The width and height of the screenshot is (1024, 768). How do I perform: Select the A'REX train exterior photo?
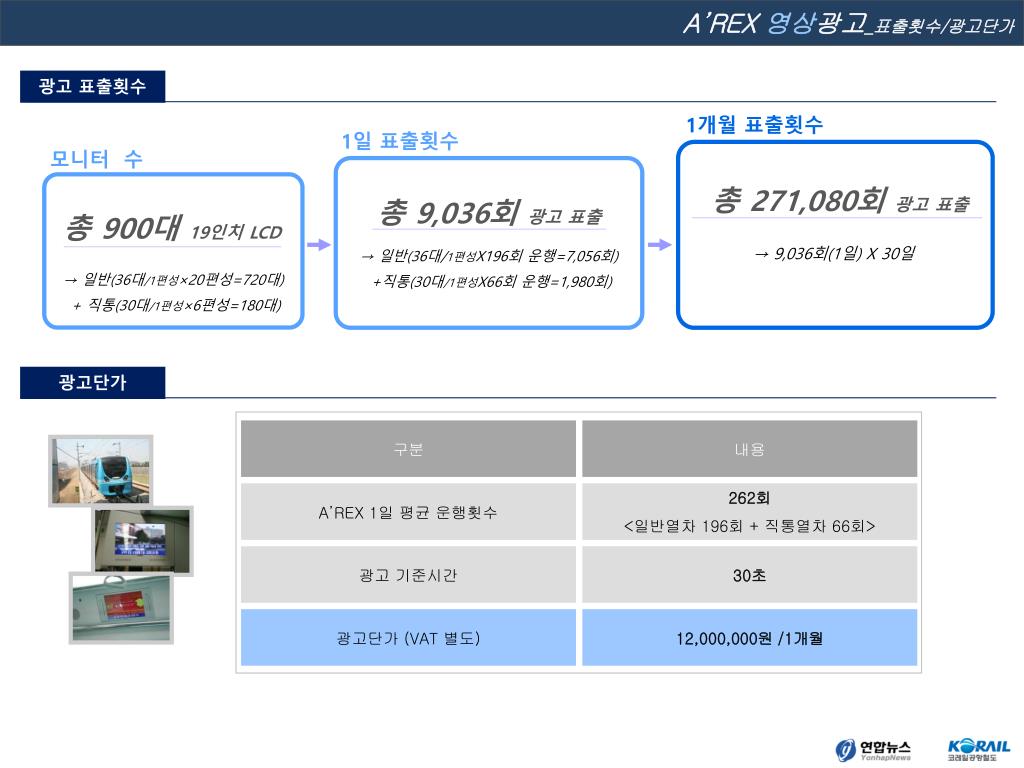point(101,471)
